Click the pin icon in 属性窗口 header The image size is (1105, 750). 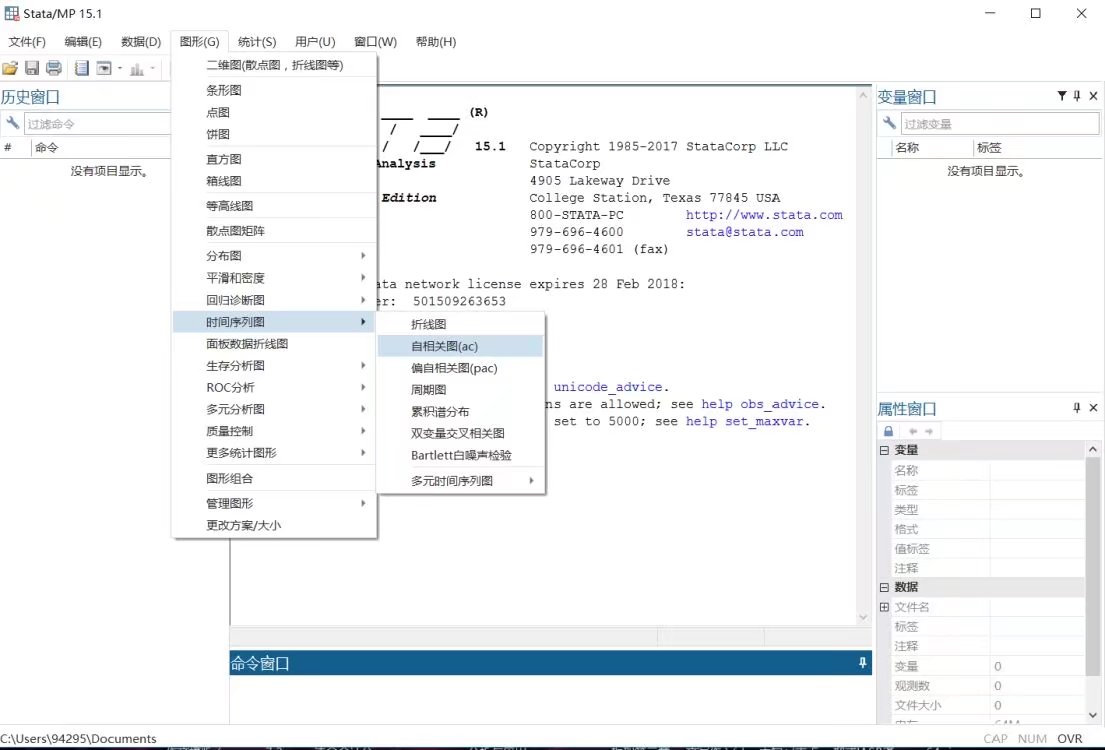pos(1077,407)
